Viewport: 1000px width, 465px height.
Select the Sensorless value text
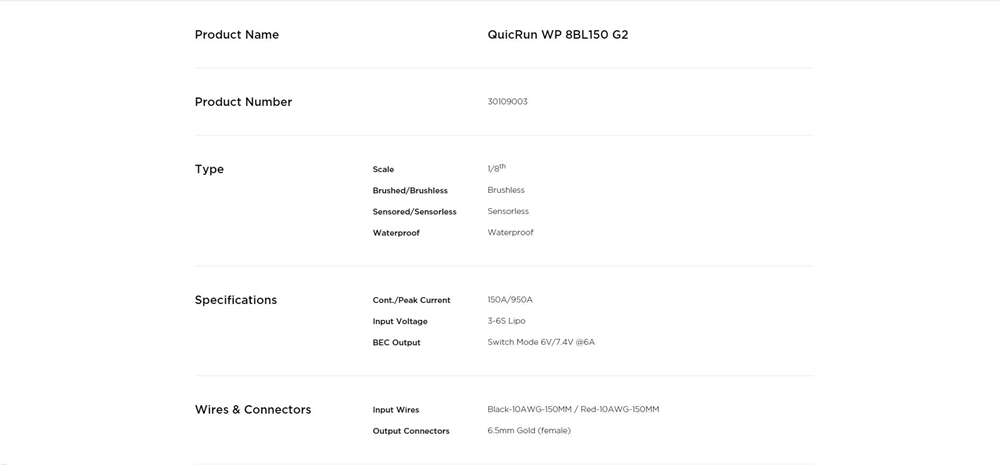click(x=508, y=212)
